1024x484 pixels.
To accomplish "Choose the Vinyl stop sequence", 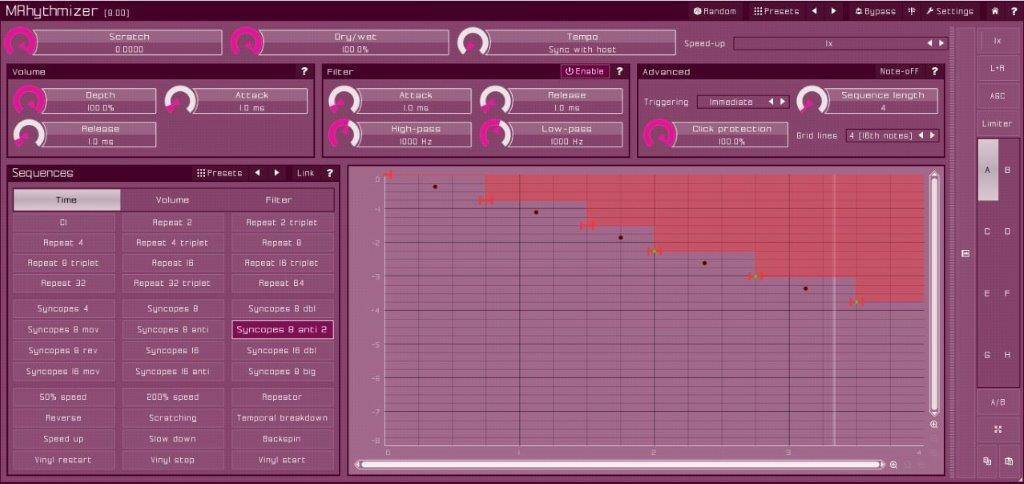I will pyautogui.click(x=172, y=460).
